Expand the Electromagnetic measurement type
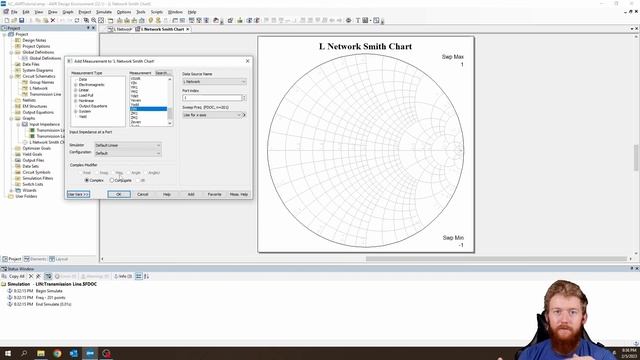Viewport: 640px width, 360px height. click(76, 85)
